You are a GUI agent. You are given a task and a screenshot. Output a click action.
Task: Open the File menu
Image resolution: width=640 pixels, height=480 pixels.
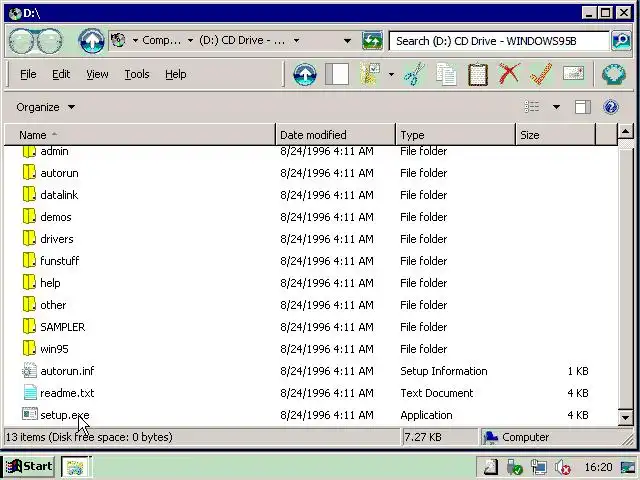coord(28,74)
